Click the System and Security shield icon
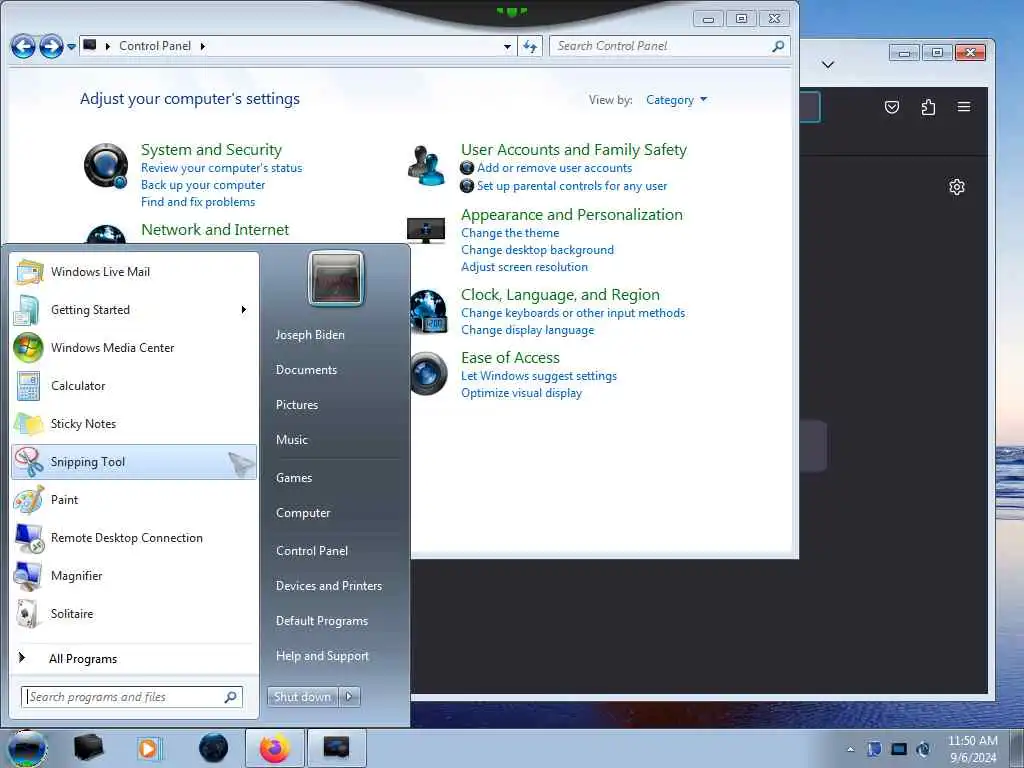This screenshot has width=1024, height=768. (106, 166)
